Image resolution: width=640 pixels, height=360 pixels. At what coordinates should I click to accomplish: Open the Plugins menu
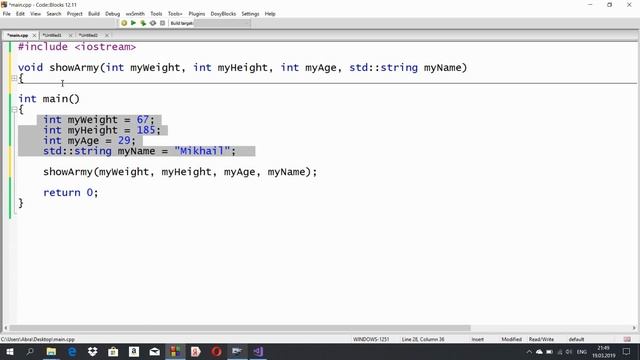coord(197,14)
